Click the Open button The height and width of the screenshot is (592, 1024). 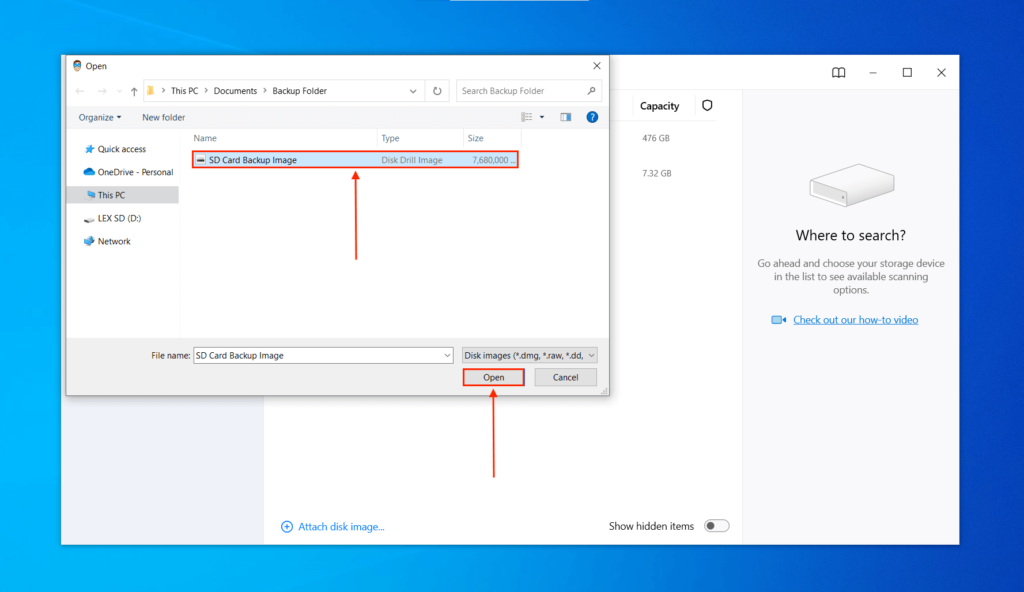pyautogui.click(x=493, y=377)
